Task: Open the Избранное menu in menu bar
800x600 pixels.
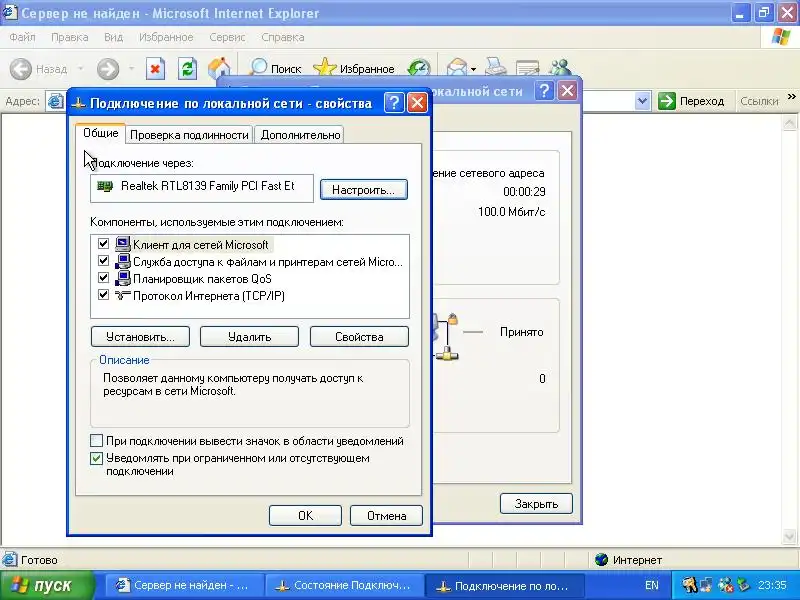Action: 166,37
